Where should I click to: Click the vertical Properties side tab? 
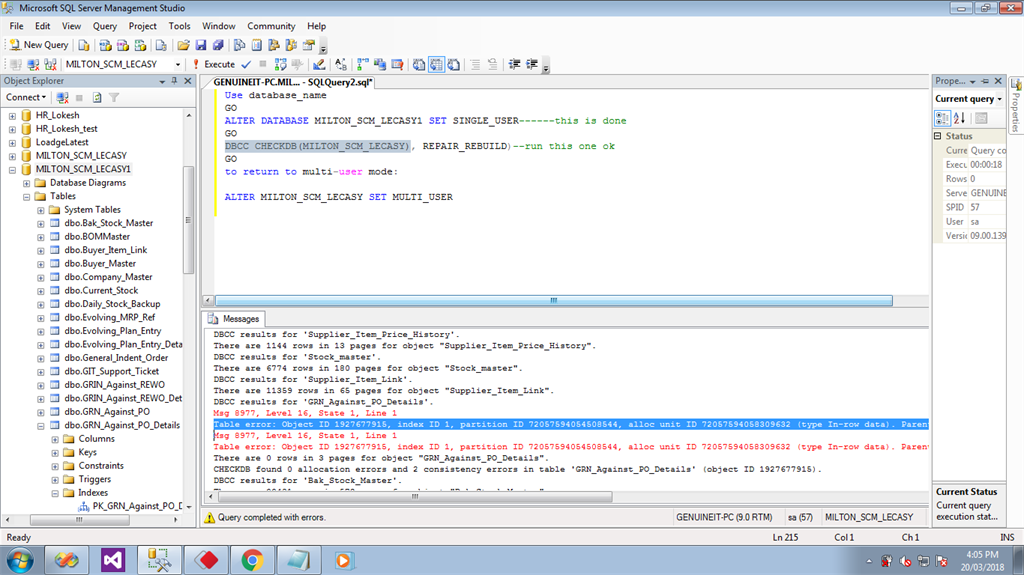click(x=1016, y=105)
